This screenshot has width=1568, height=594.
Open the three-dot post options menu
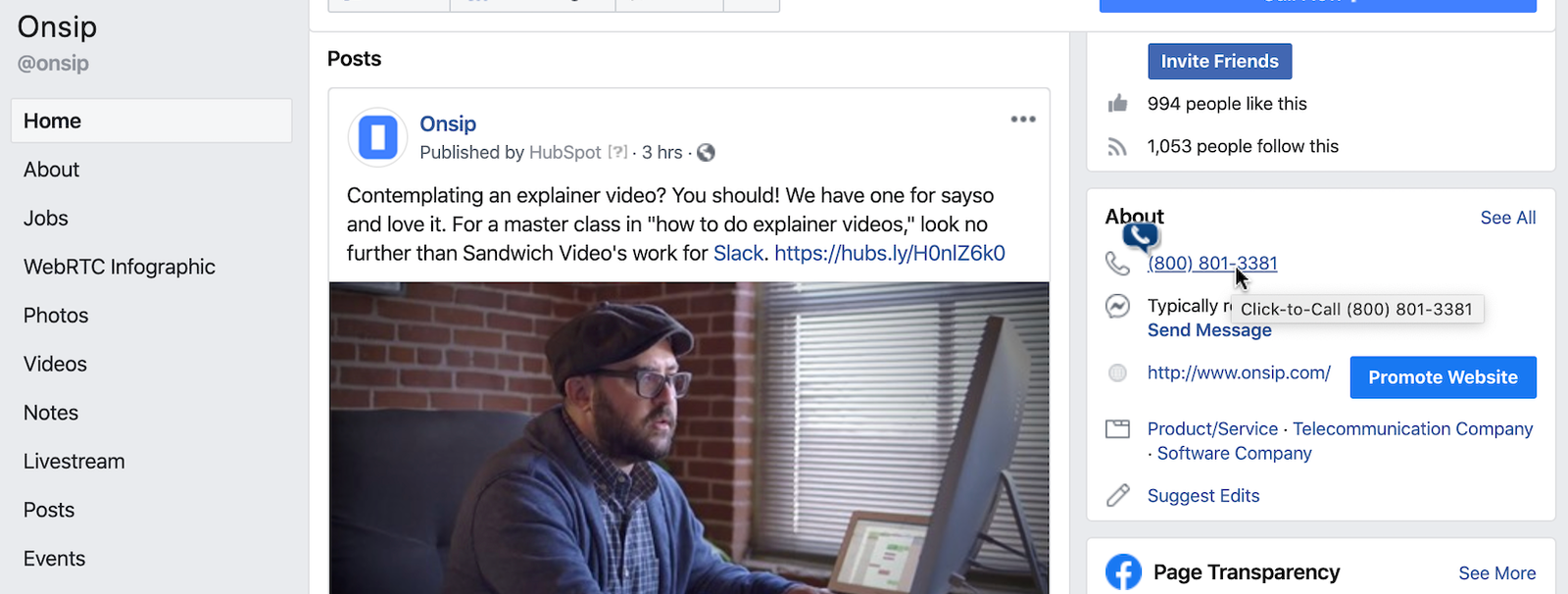click(1023, 119)
